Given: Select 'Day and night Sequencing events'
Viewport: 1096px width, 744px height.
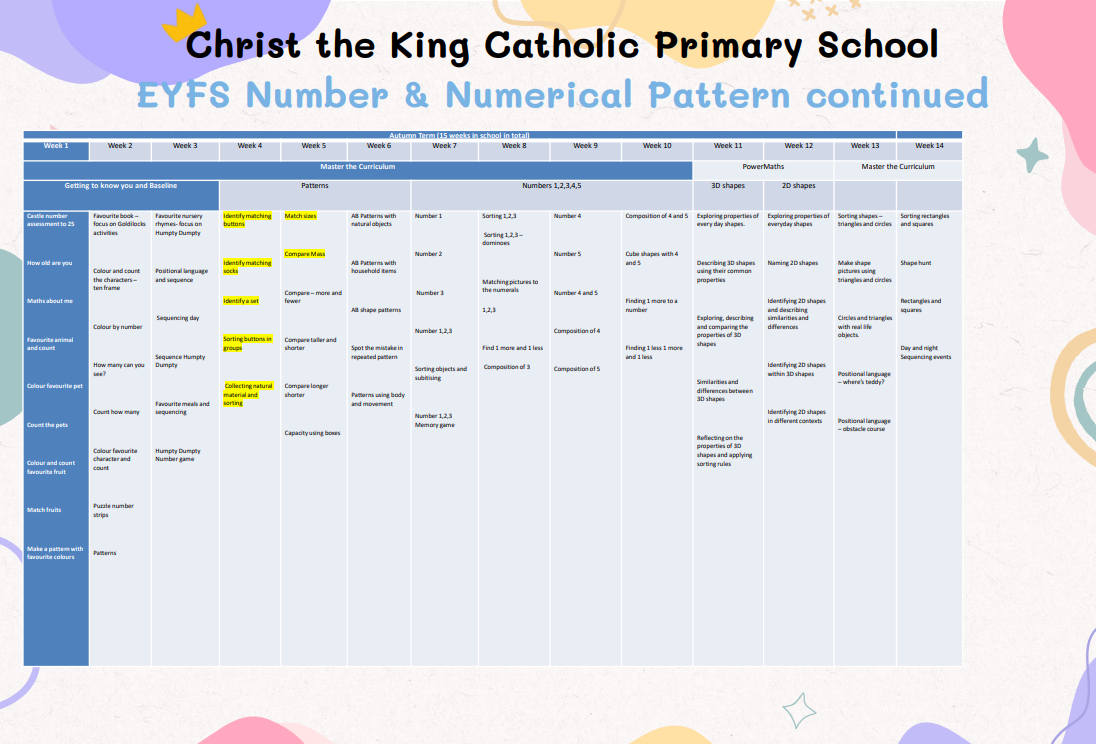Looking at the screenshot, I should (925, 352).
